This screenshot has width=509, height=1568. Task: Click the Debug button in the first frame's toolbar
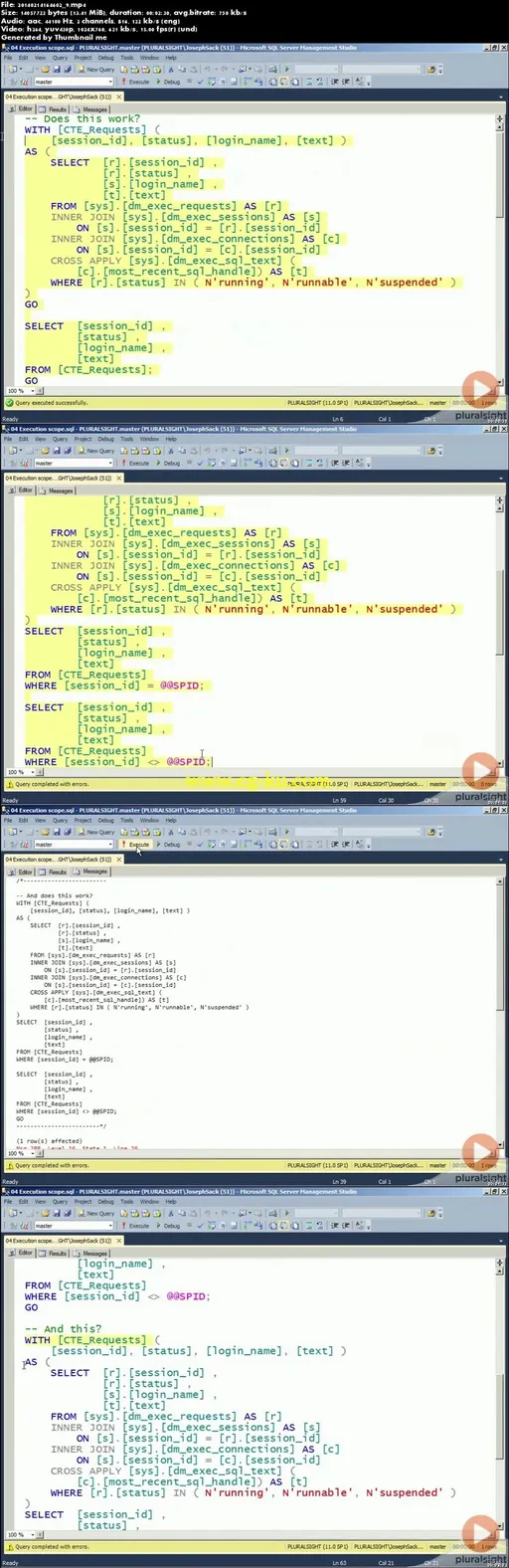coord(170,82)
